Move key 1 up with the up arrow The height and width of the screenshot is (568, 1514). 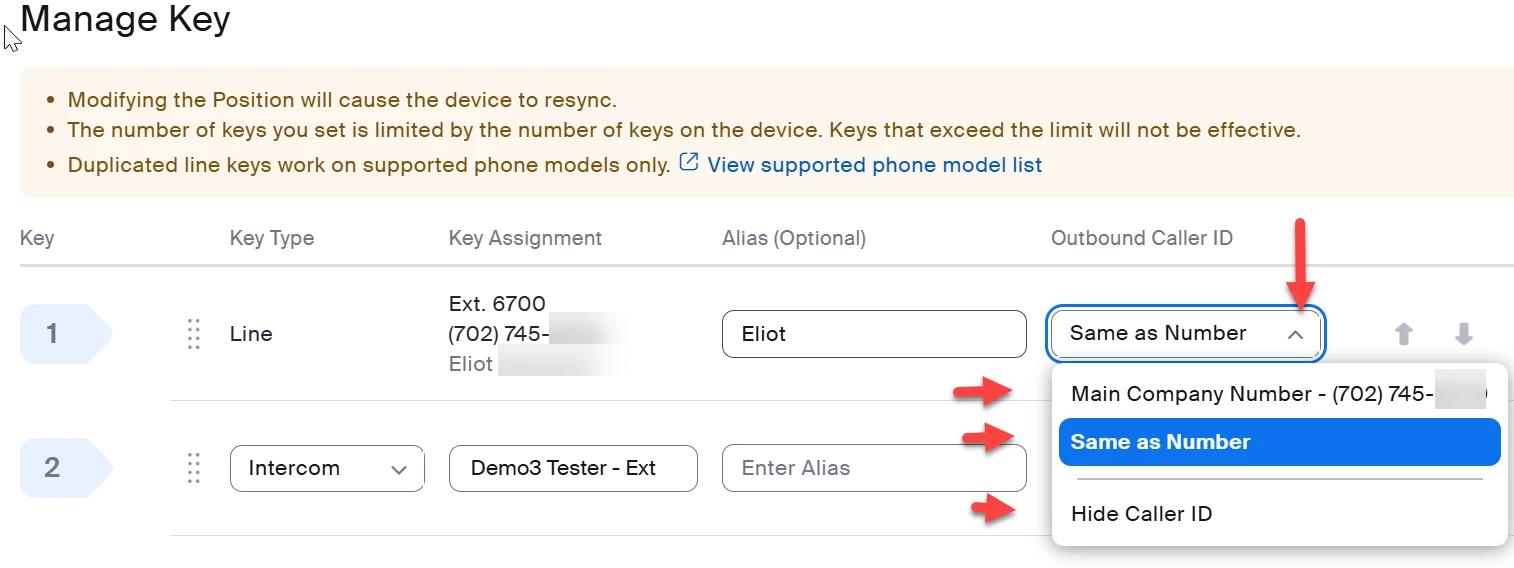coord(1404,334)
